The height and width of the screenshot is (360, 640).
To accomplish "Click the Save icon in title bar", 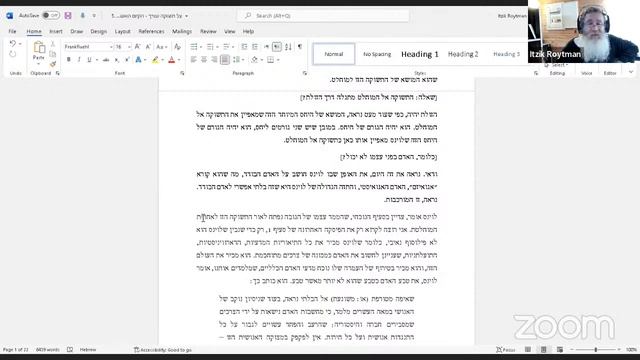I will pyautogui.click(x=68, y=16).
